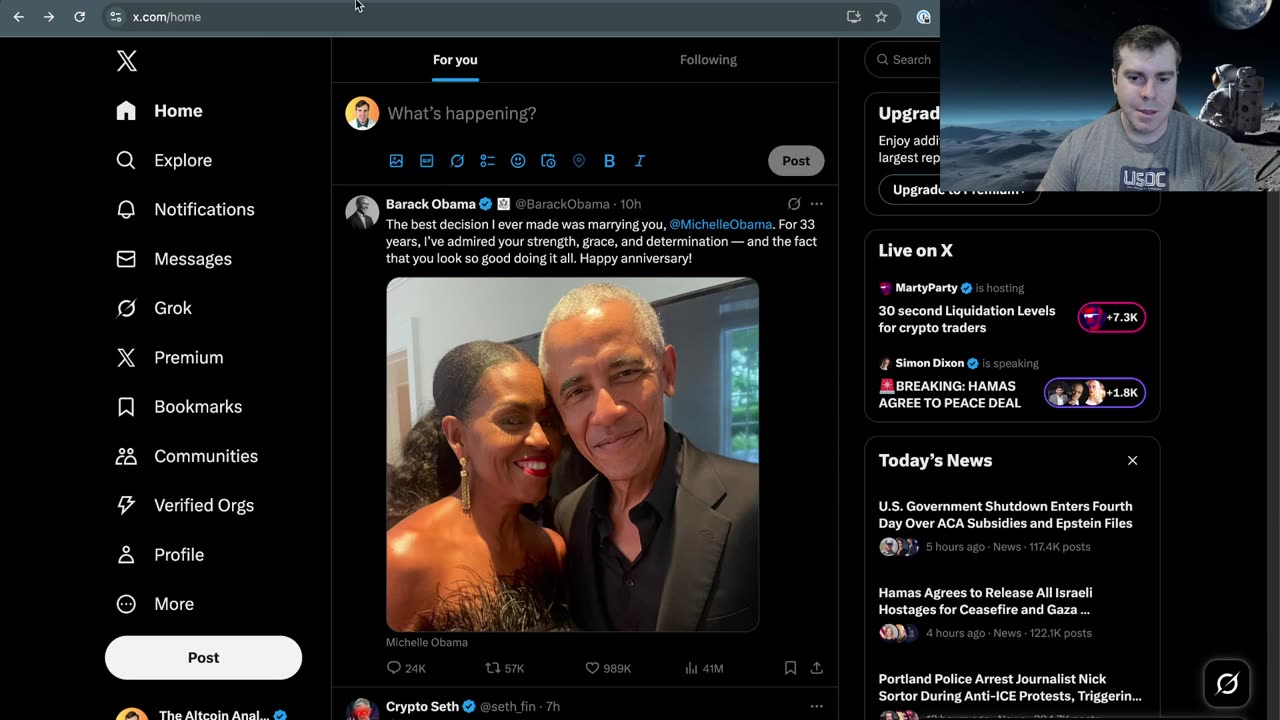Open more options on Obama post

pos(817,204)
